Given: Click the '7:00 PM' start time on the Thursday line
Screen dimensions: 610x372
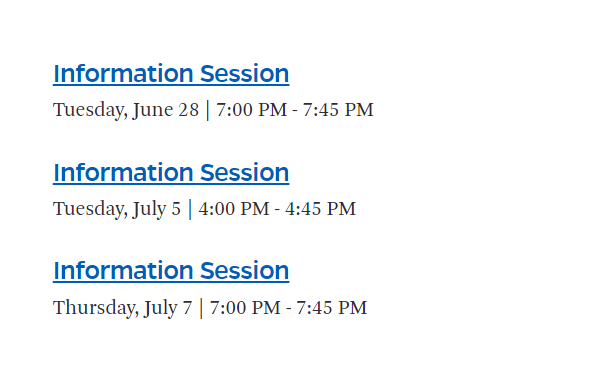Looking at the screenshot, I should tap(245, 307).
